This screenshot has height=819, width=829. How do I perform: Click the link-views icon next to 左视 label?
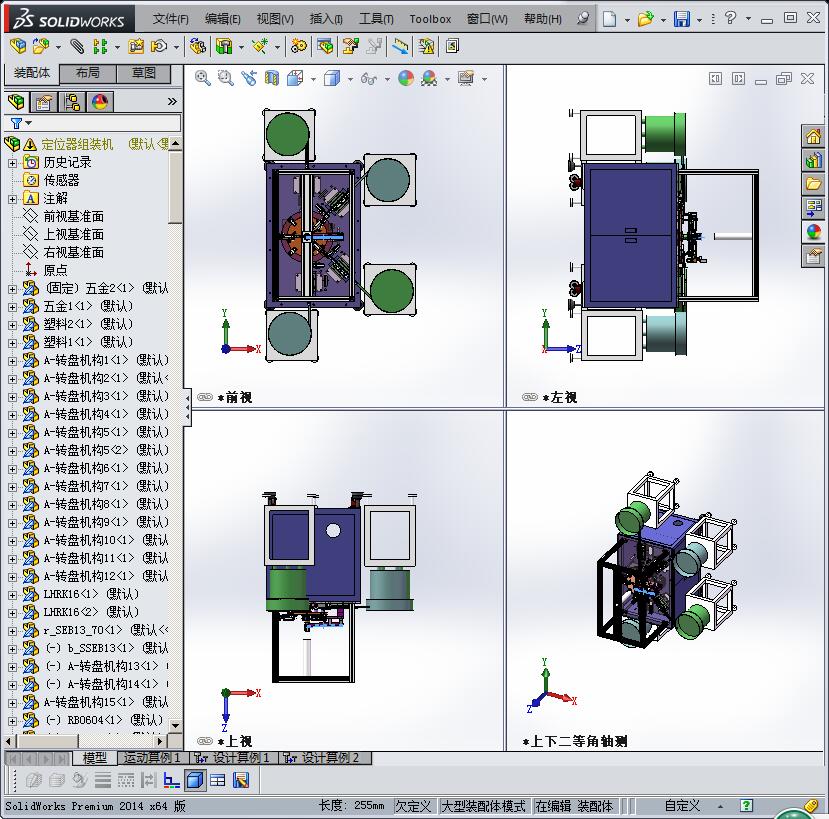[530, 397]
